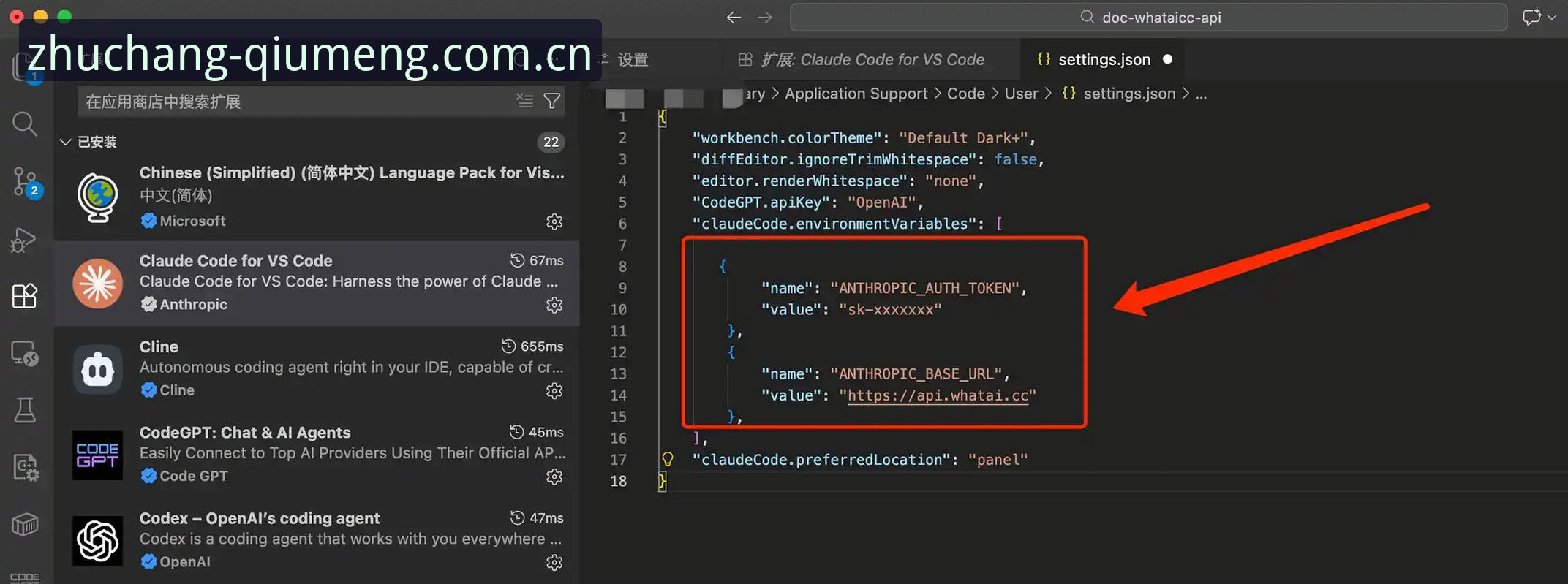Go back using the left arrow in the title bar

(734, 17)
